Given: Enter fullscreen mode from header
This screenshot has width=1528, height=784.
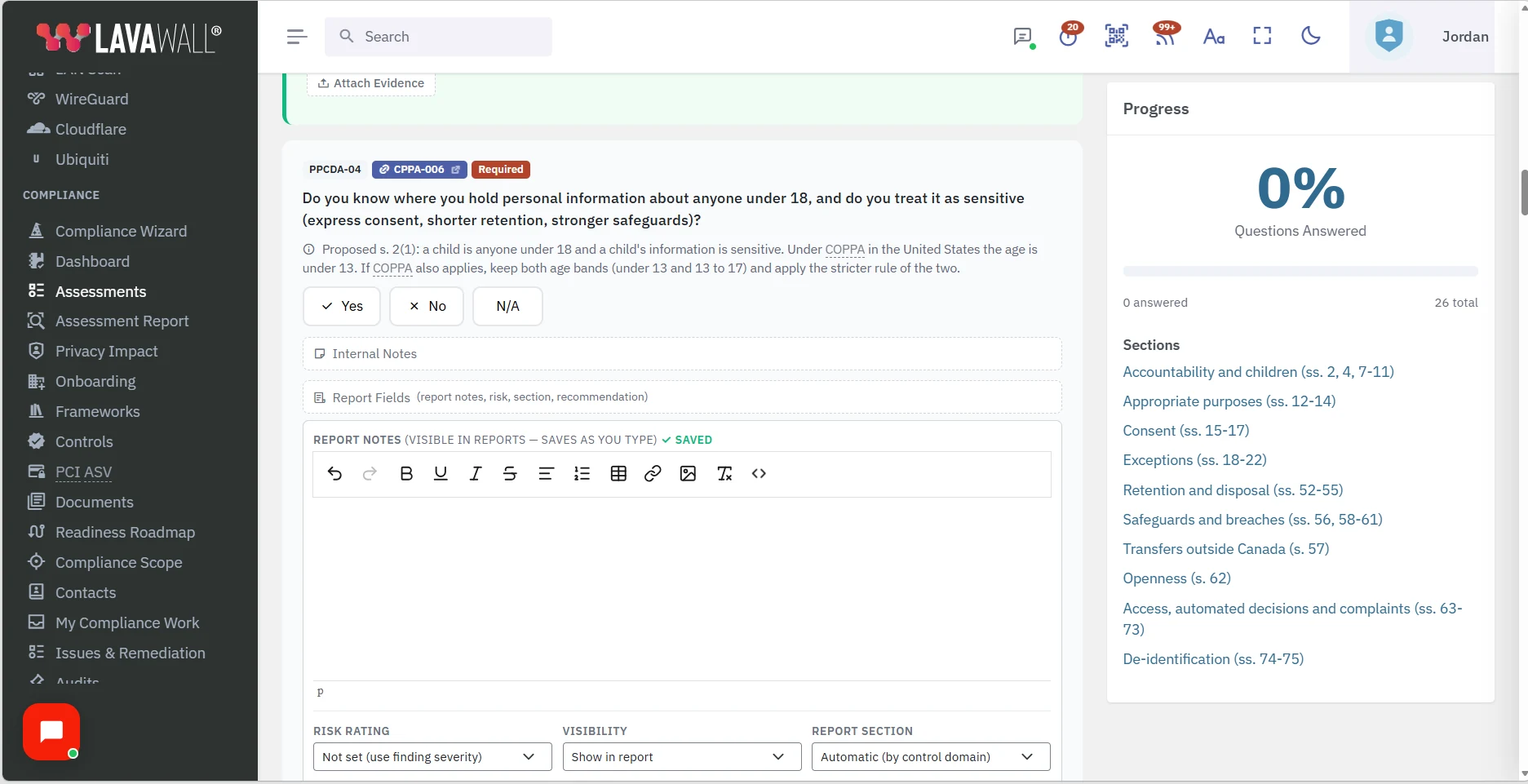Looking at the screenshot, I should tap(1262, 36).
